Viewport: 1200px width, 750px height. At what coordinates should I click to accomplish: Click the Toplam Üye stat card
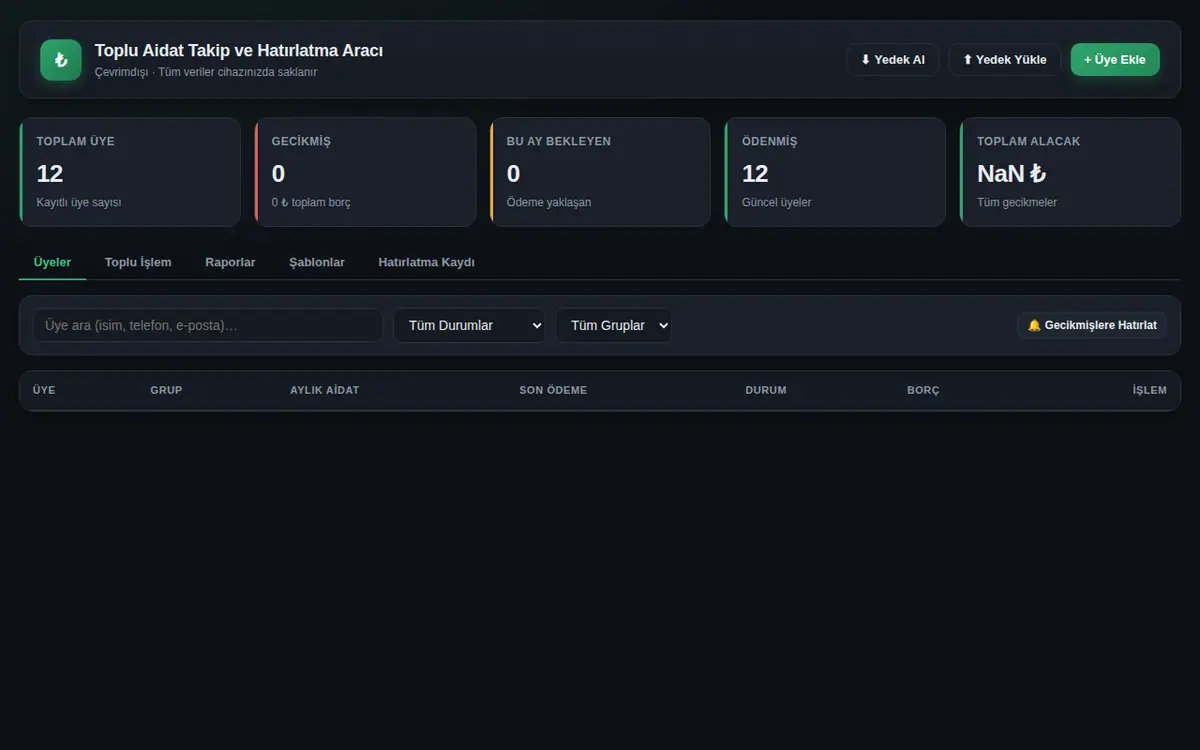(x=130, y=172)
